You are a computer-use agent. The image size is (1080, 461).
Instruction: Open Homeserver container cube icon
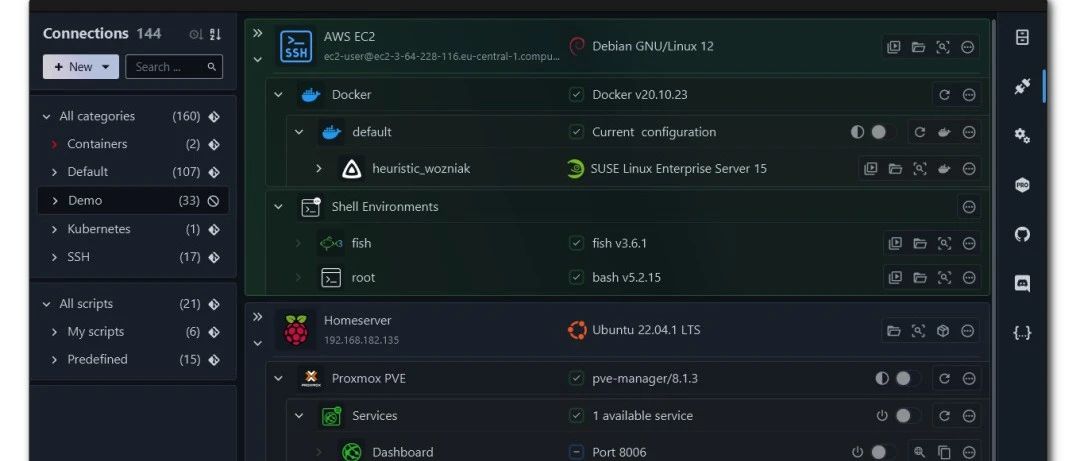click(x=943, y=331)
